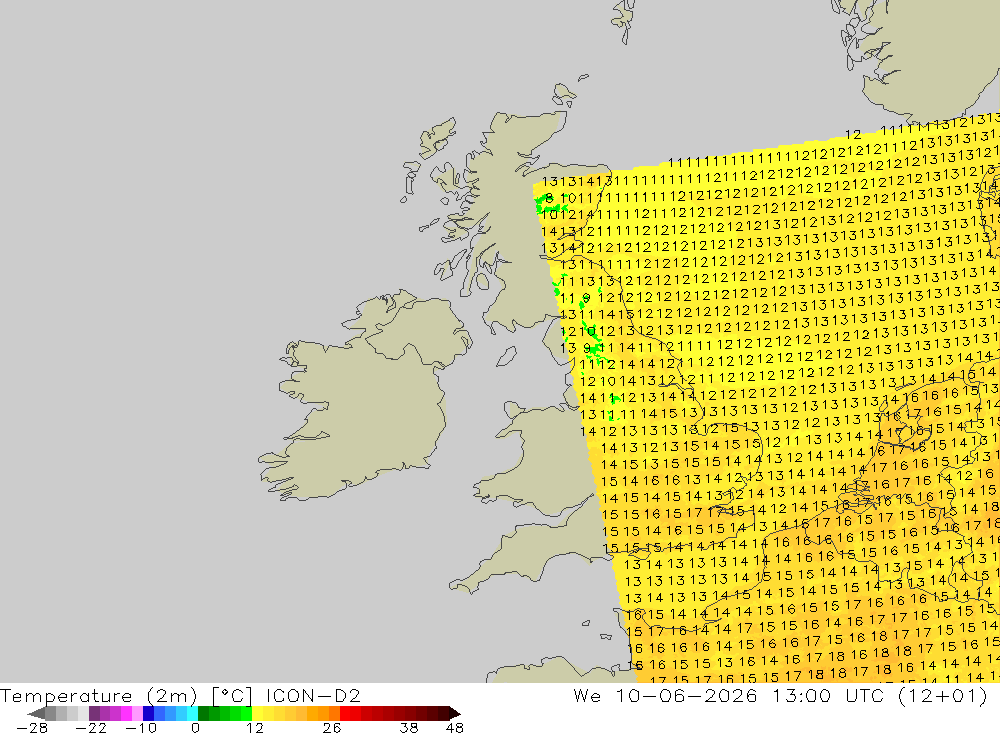Click the cyan swatch left of green
This screenshot has height=733, width=1000.
coord(193,714)
